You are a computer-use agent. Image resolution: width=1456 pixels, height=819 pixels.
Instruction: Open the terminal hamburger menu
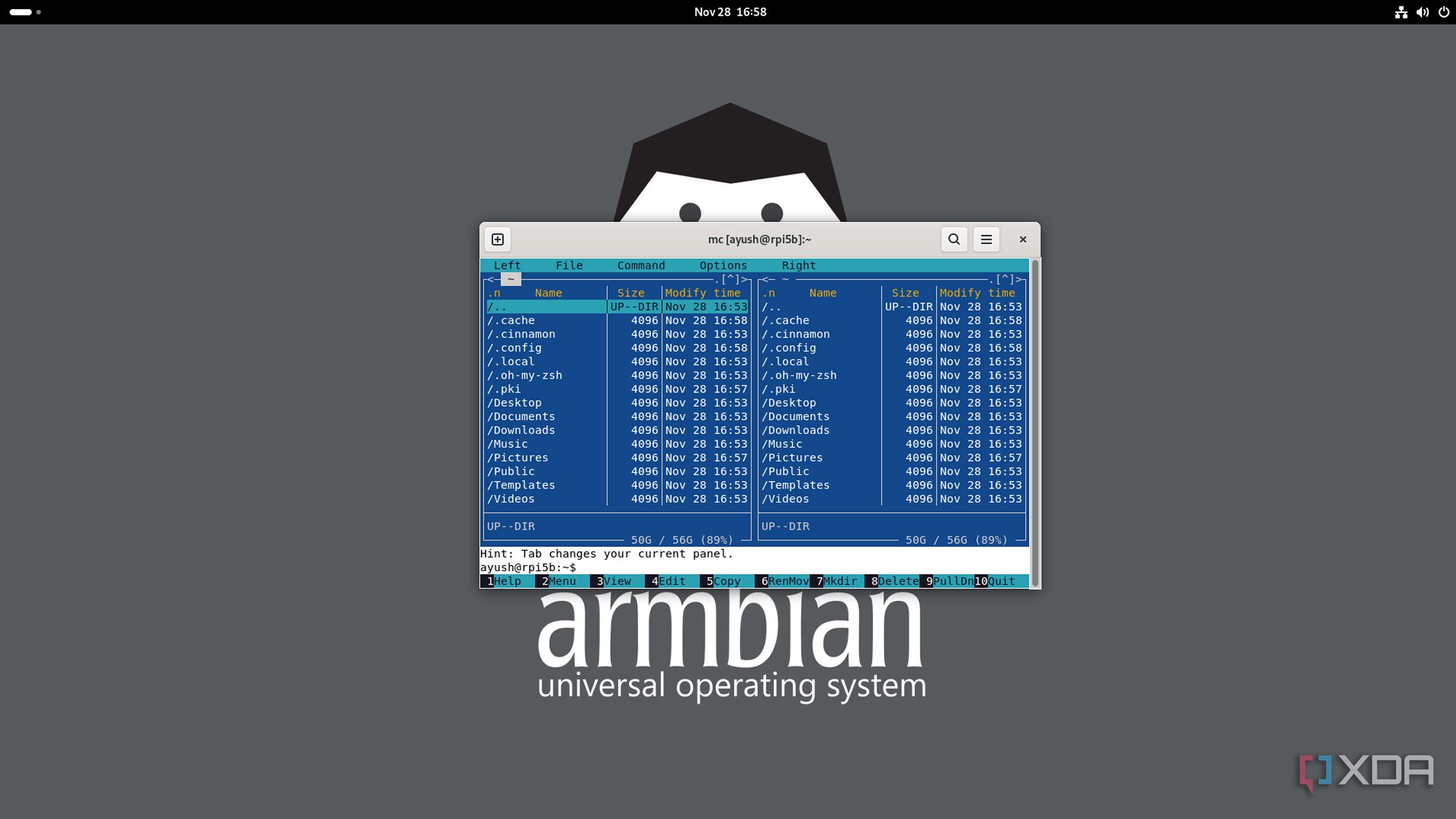(x=986, y=239)
